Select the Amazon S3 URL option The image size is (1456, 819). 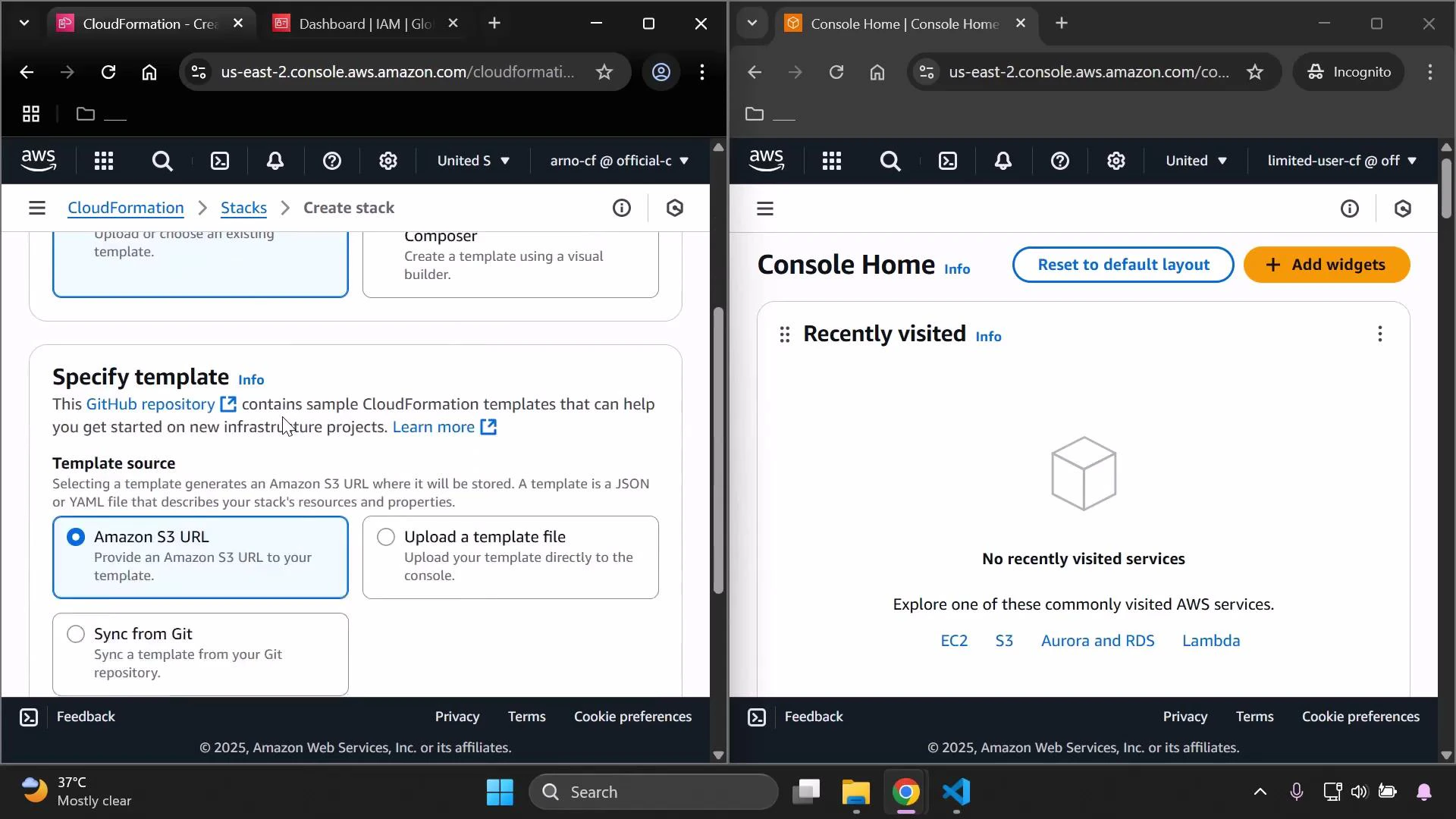(75, 536)
